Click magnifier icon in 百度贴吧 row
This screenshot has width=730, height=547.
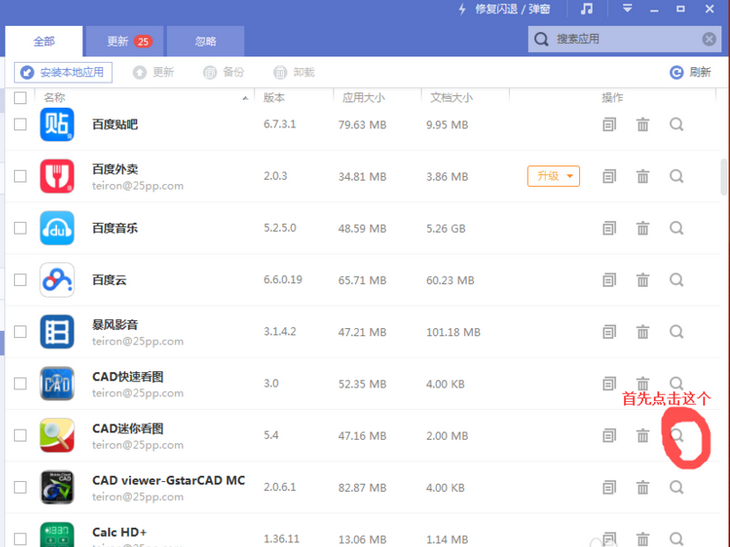click(x=676, y=124)
